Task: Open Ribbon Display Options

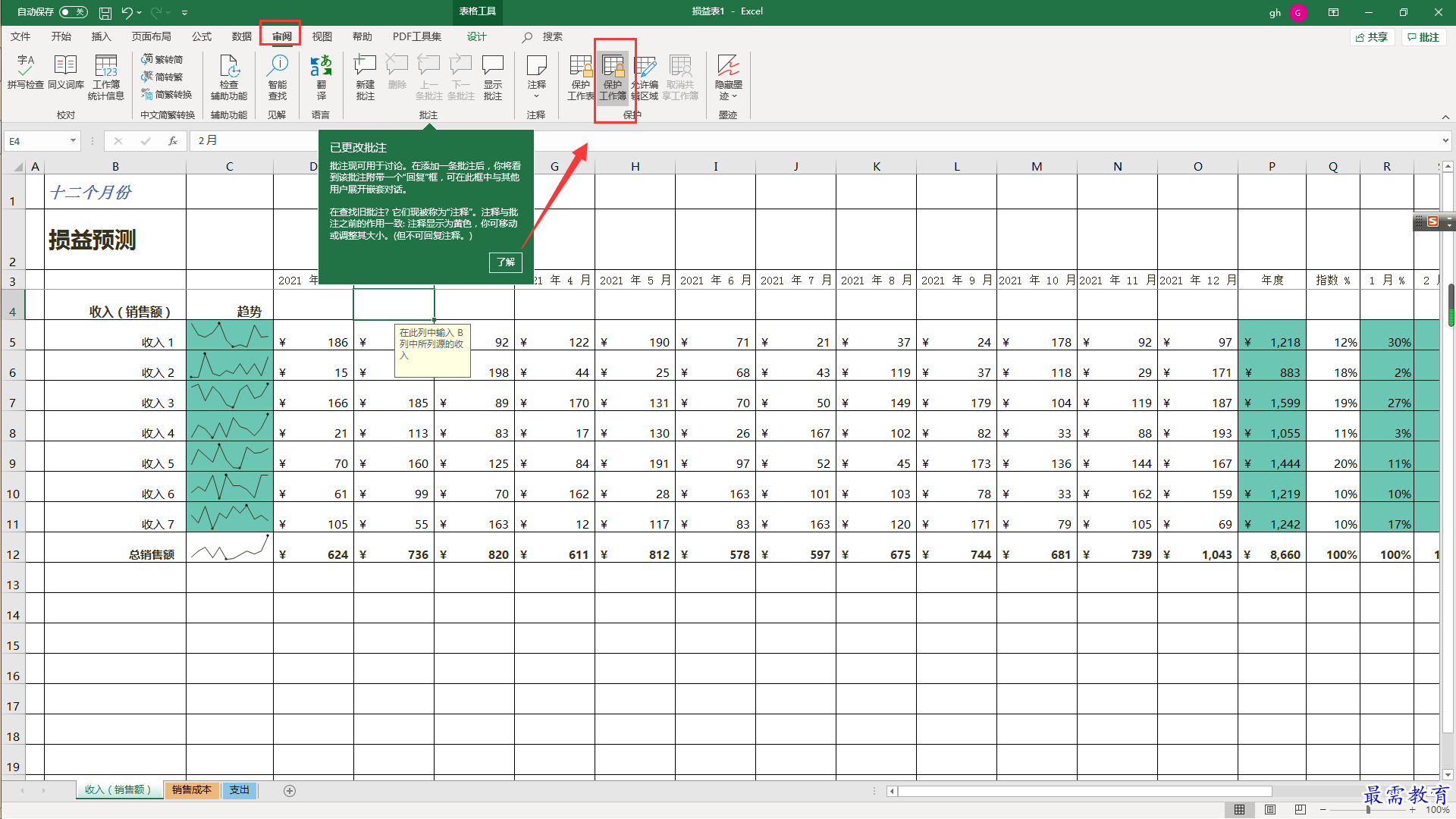Action: (x=1333, y=12)
